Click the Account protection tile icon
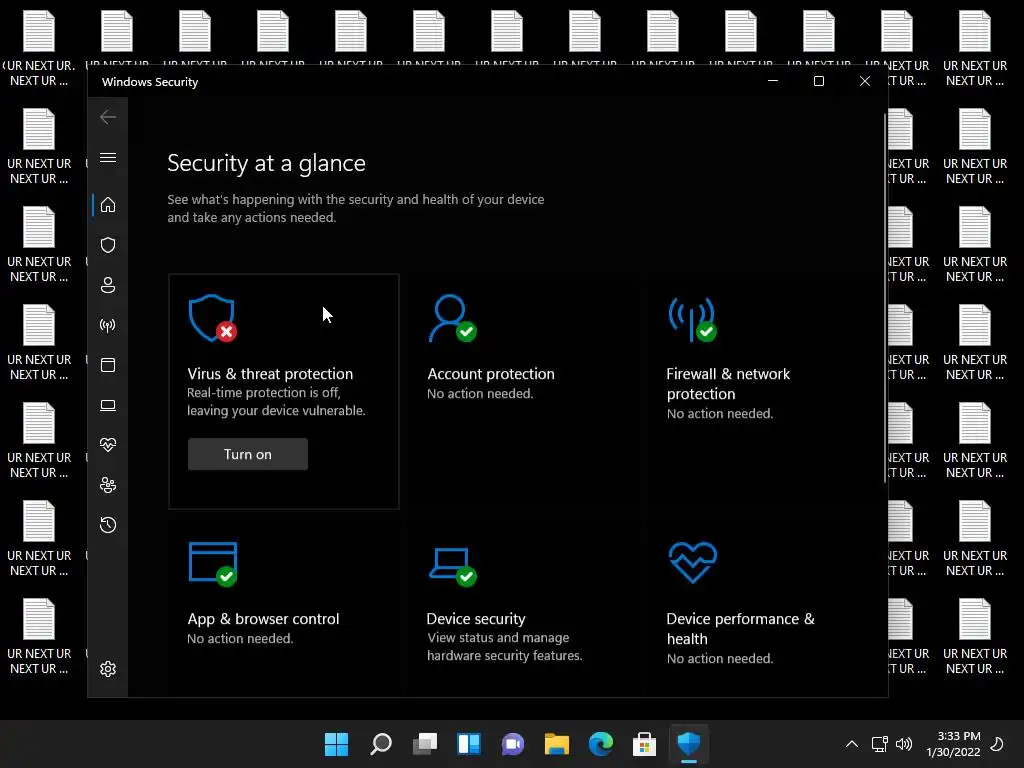The height and width of the screenshot is (768, 1024). click(x=452, y=319)
